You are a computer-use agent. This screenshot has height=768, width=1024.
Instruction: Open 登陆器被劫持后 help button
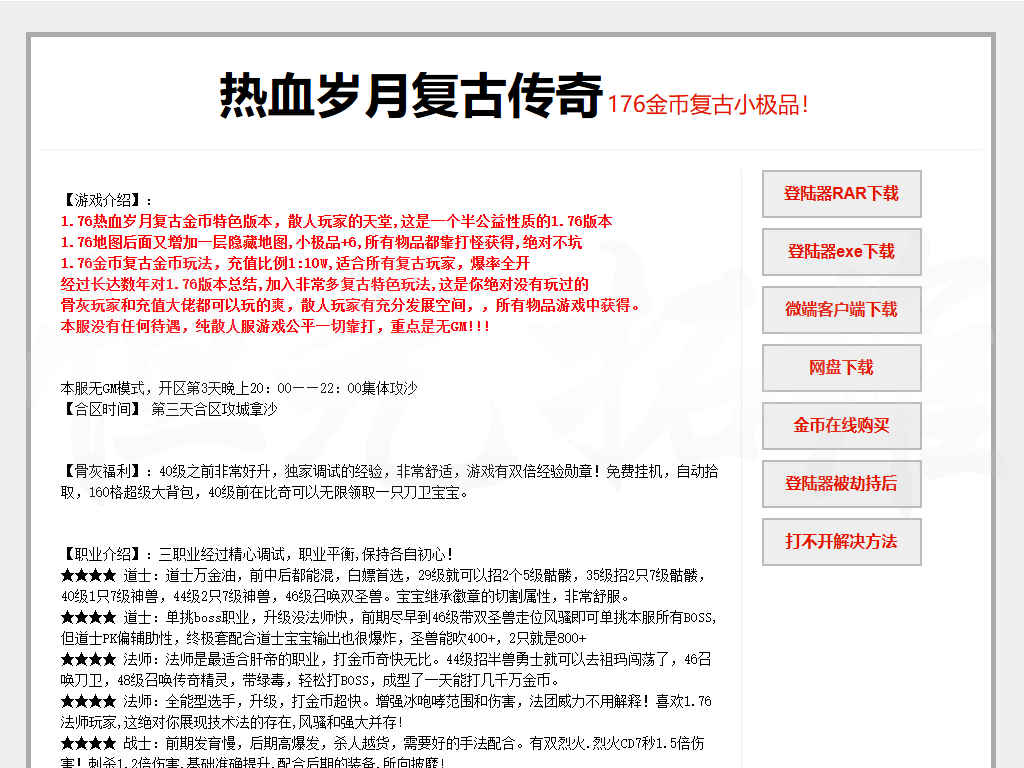[841, 485]
